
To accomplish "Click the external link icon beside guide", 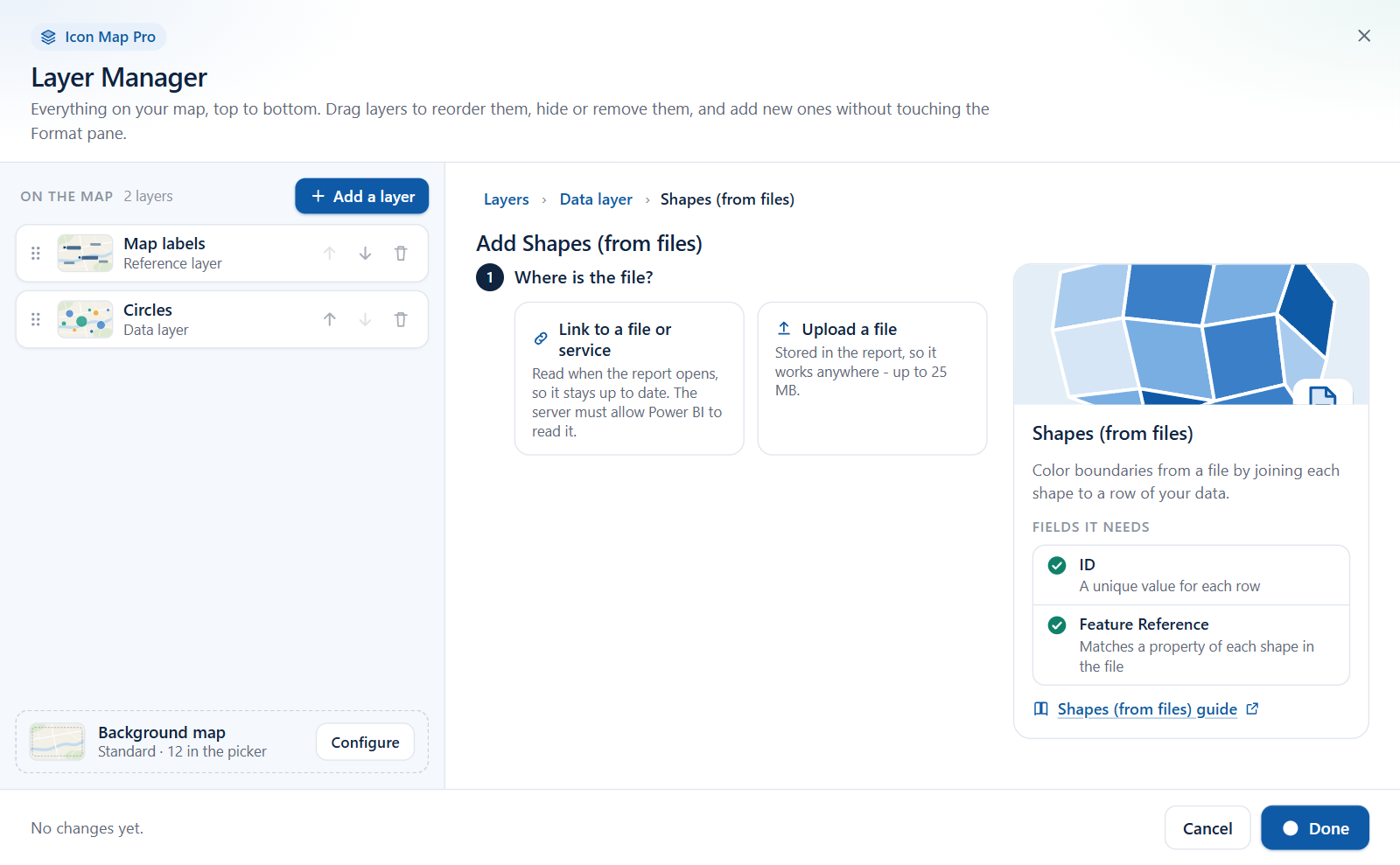I will [x=1252, y=708].
